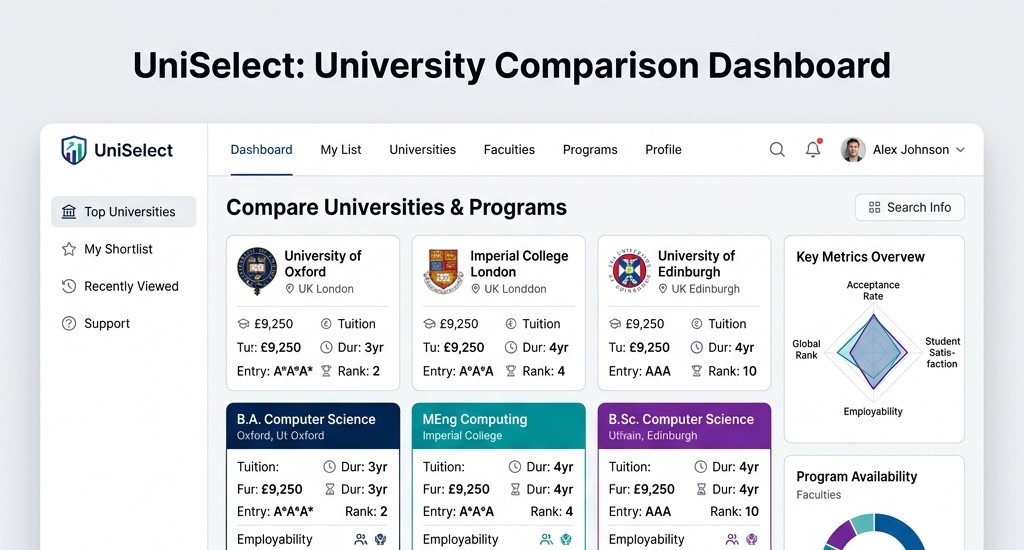Click the Support question mark icon
1024x550 pixels.
[x=69, y=323]
